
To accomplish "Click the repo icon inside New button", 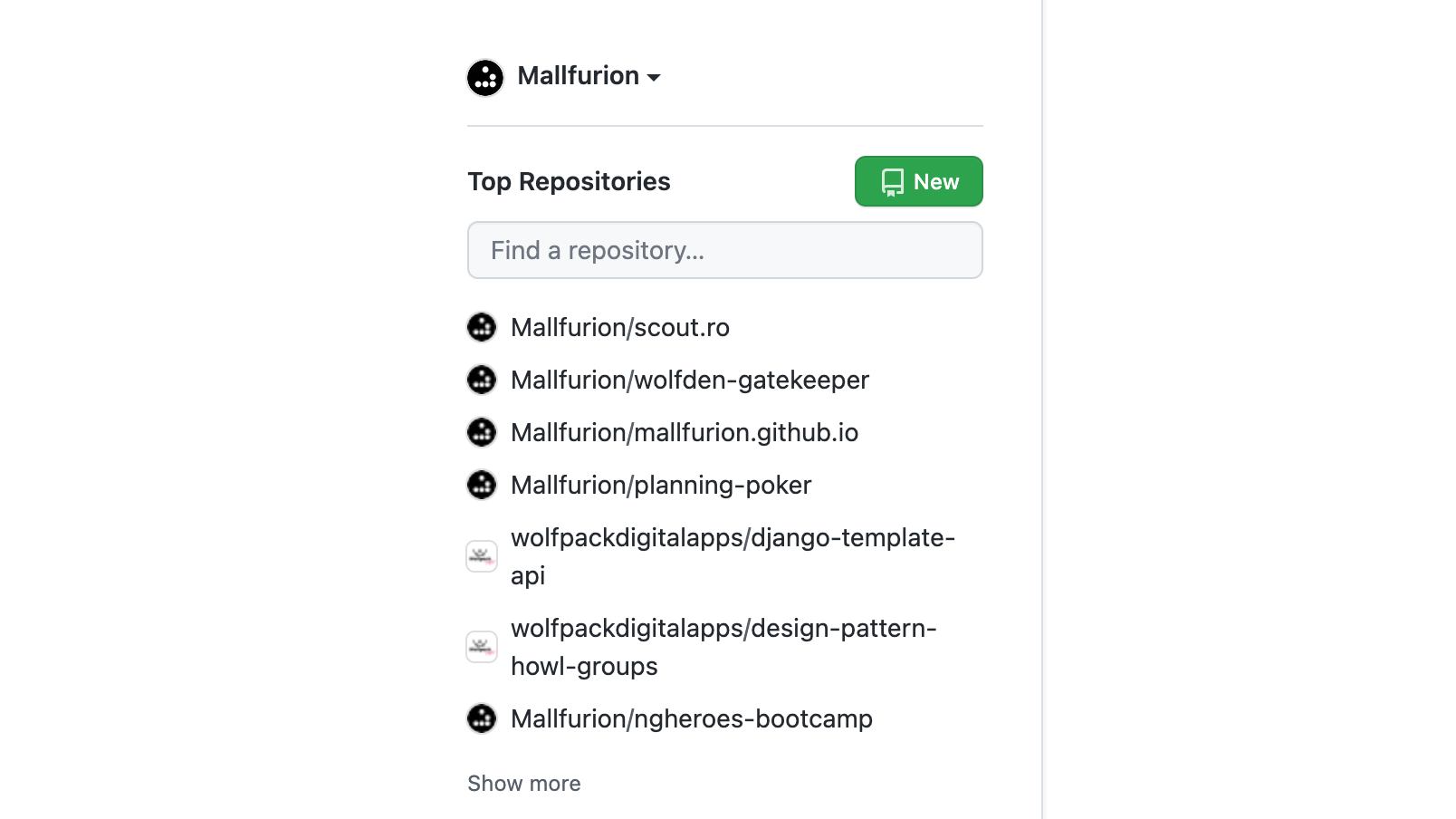I will 892,182.
